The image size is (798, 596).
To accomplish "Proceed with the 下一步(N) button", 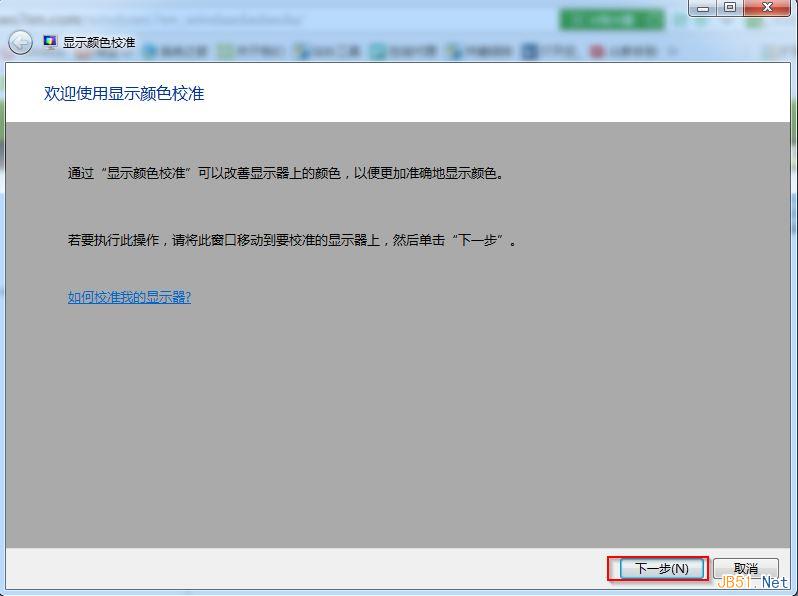I will pos(662,569).
